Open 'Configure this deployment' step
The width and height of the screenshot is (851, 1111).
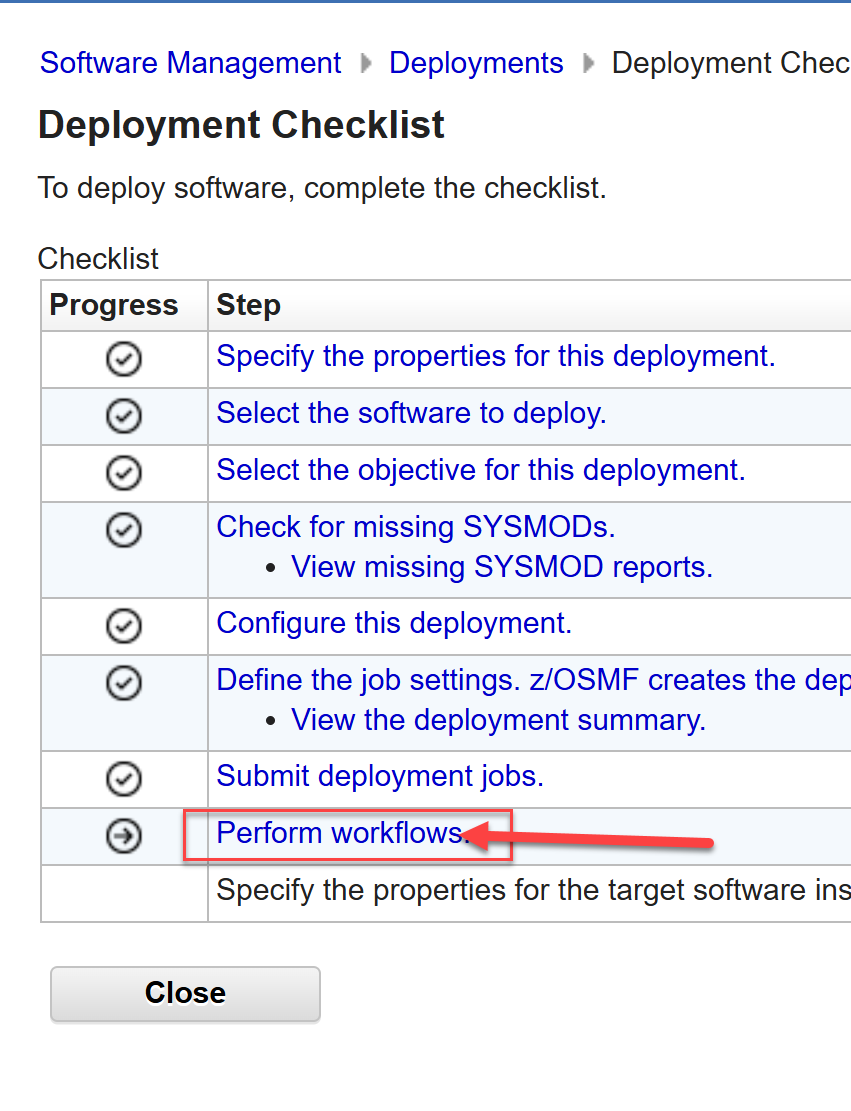(394, 623)
